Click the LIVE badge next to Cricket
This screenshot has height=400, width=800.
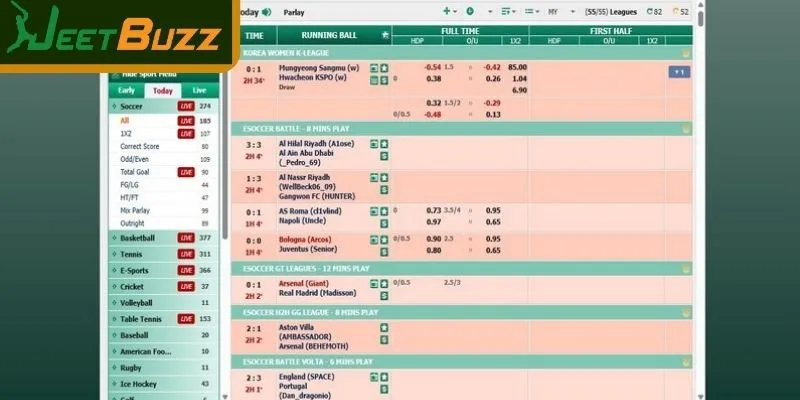click(x=186, y=287)
